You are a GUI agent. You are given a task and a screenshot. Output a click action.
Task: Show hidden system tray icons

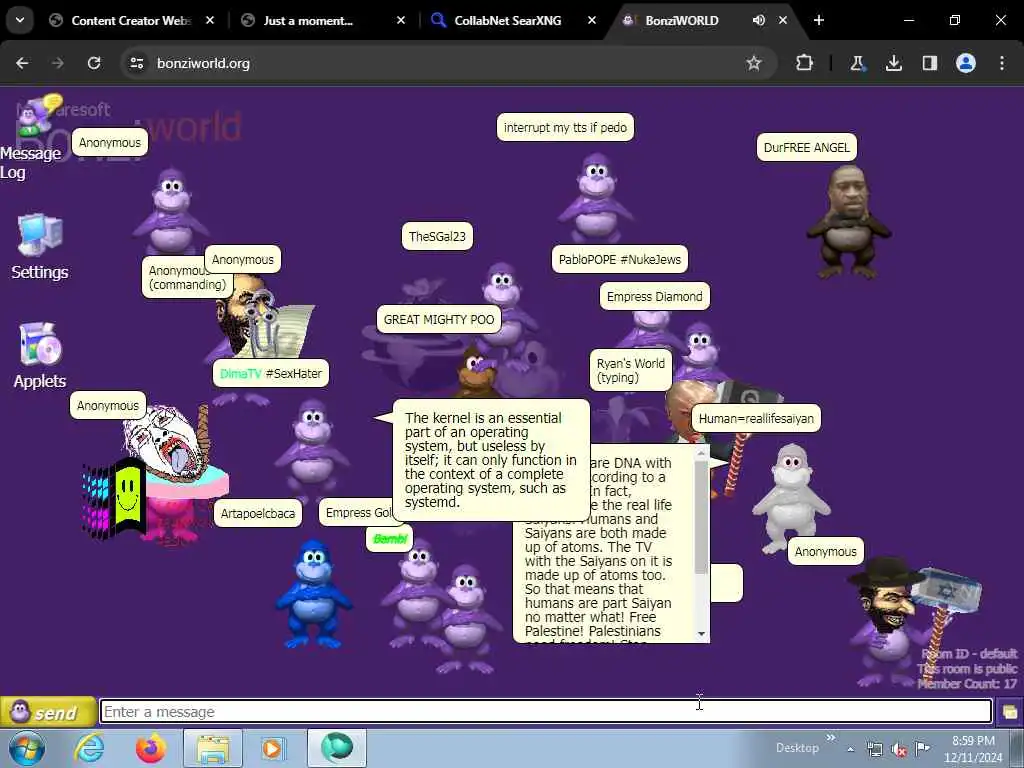[851, 749]
